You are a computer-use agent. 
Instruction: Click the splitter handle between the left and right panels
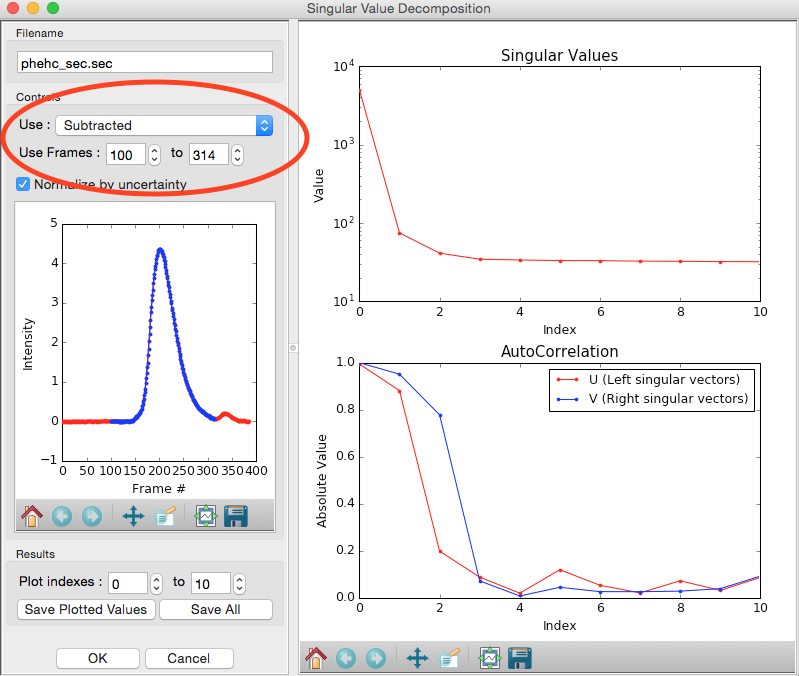(x=293, y=348)
